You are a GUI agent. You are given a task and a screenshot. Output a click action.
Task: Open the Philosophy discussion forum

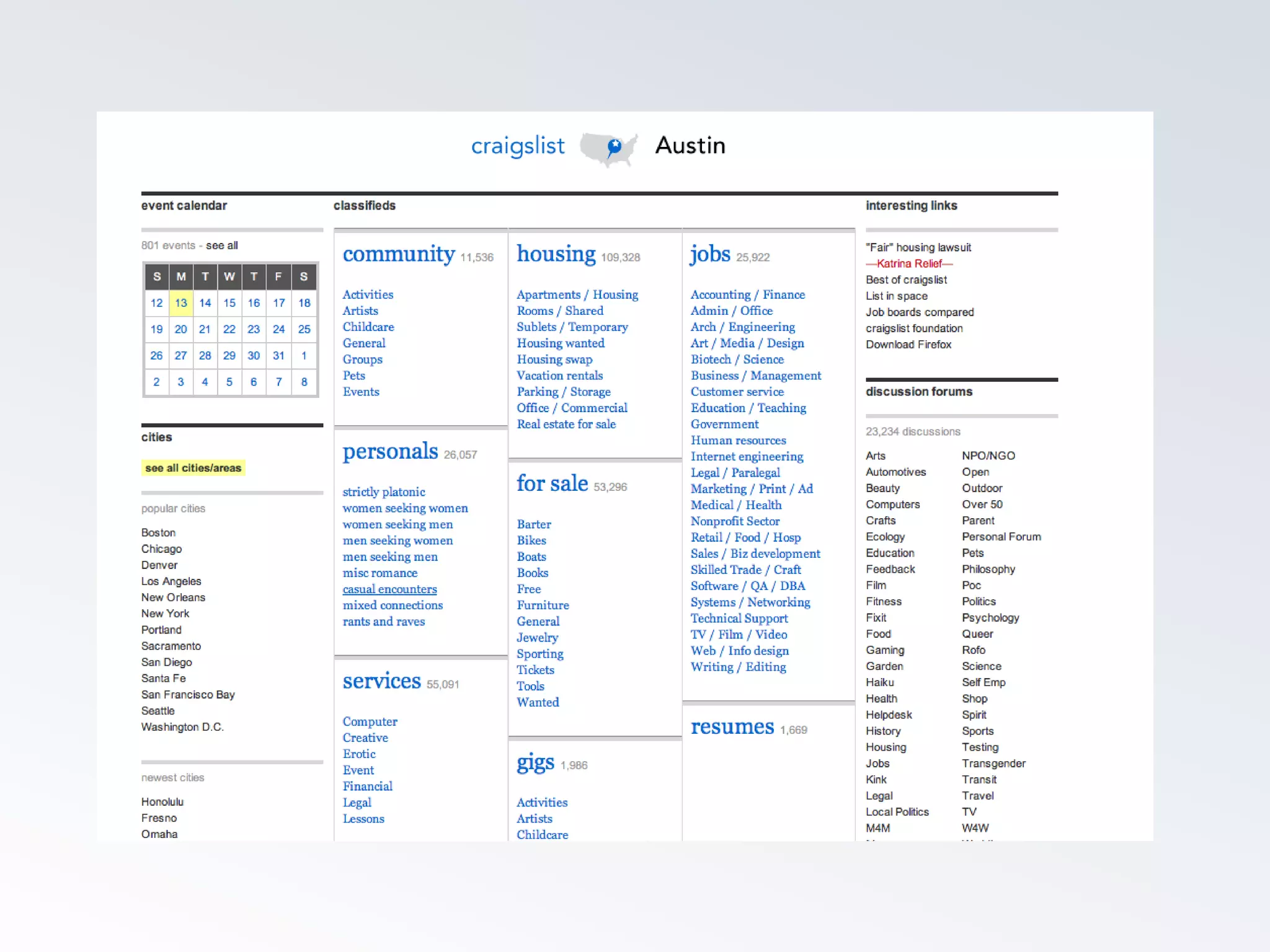pos(988,569)
